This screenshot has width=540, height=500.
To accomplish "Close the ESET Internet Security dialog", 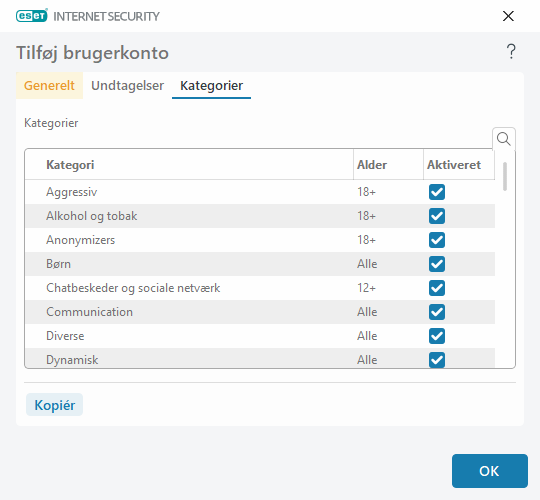I will (x=508, y=16).
